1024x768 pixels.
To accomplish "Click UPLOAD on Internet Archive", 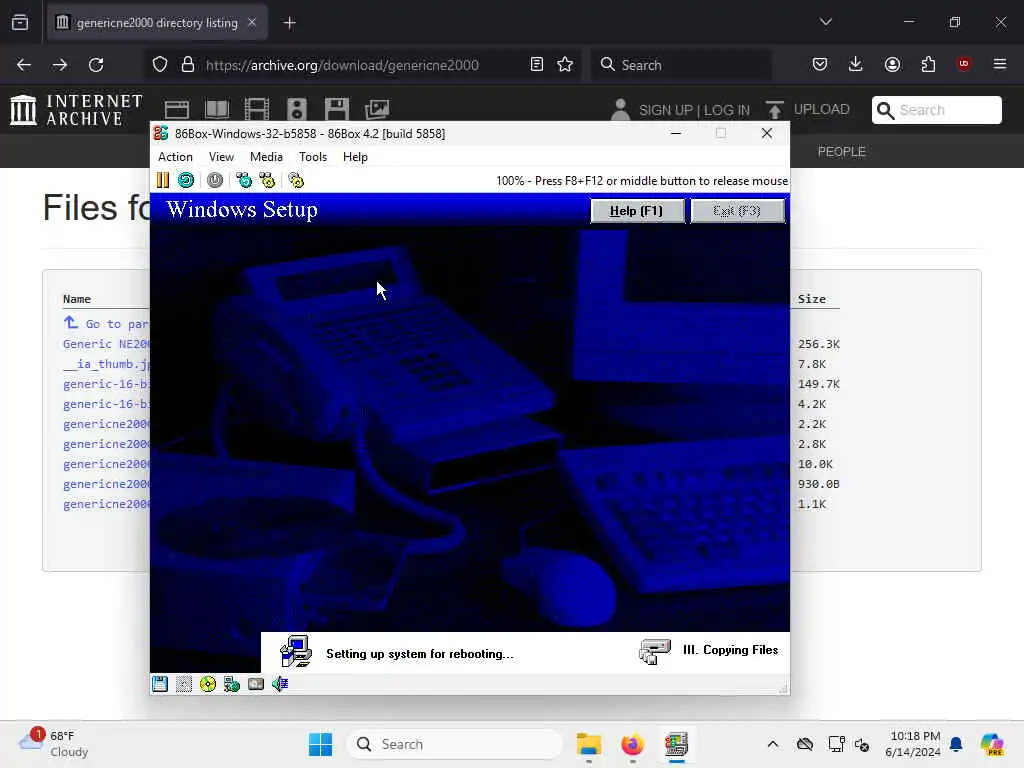I will coord(808,110).
